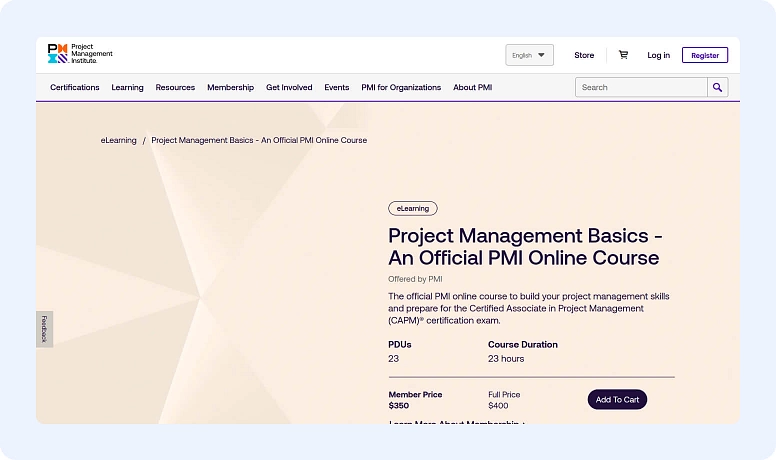Open the Store link

(584, 55)
